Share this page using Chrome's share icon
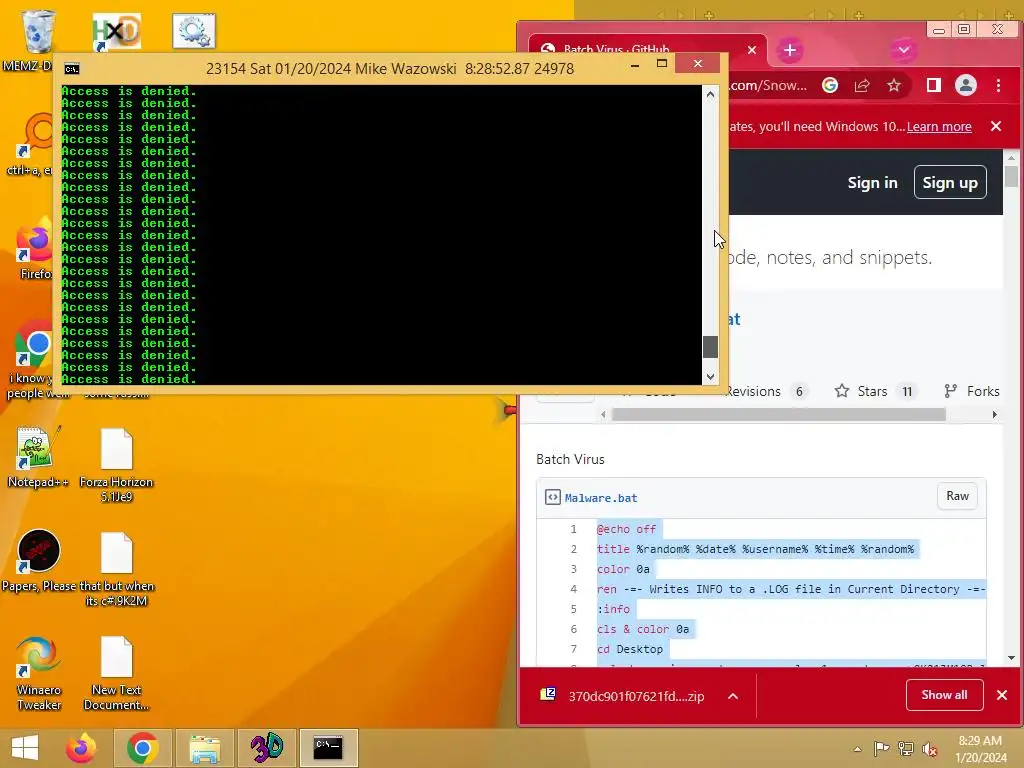This screenshot has height=768, width=1024. (862, 86)
